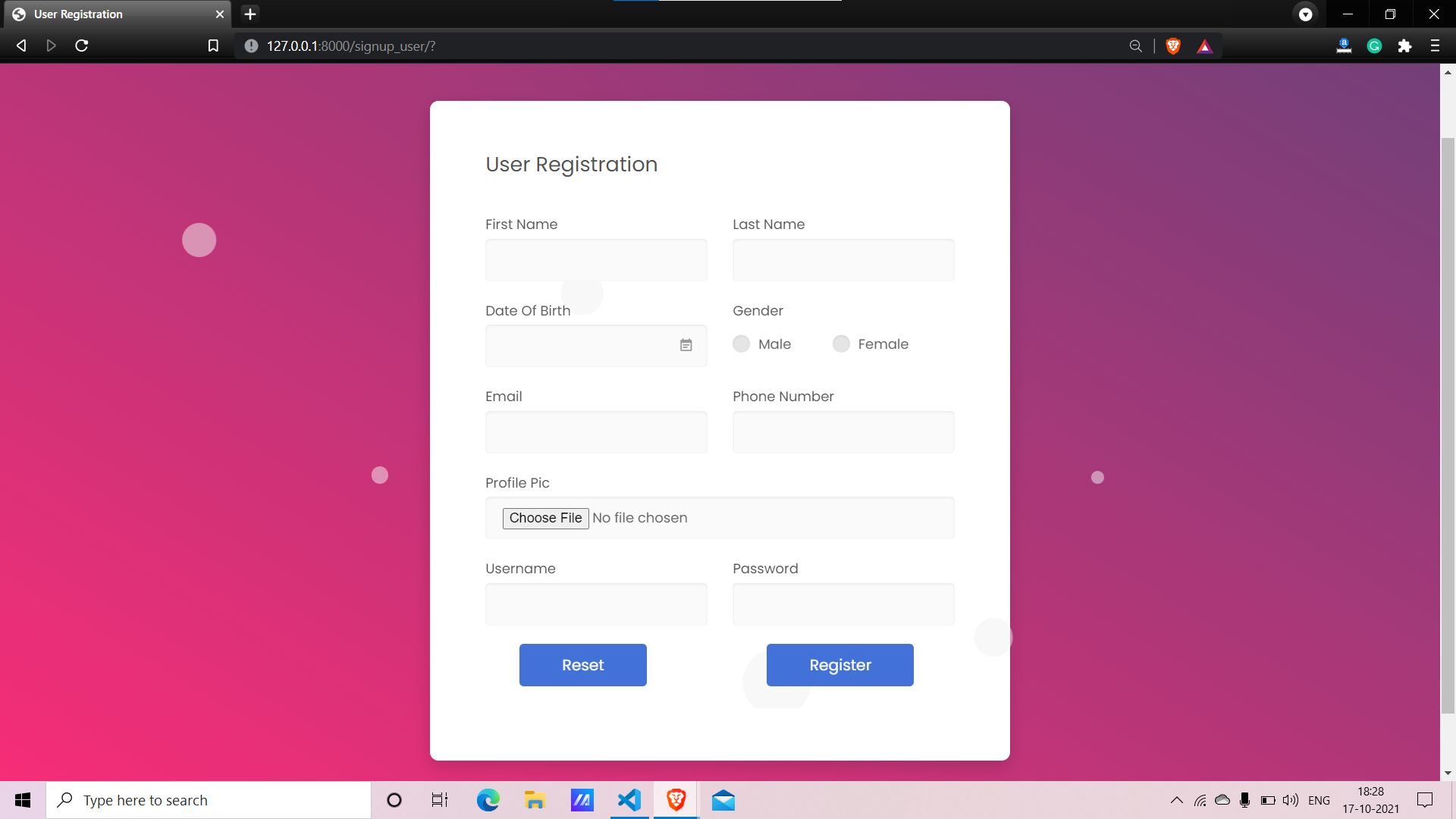Click the page vertical scrollbar thumb

[1448, 425]
